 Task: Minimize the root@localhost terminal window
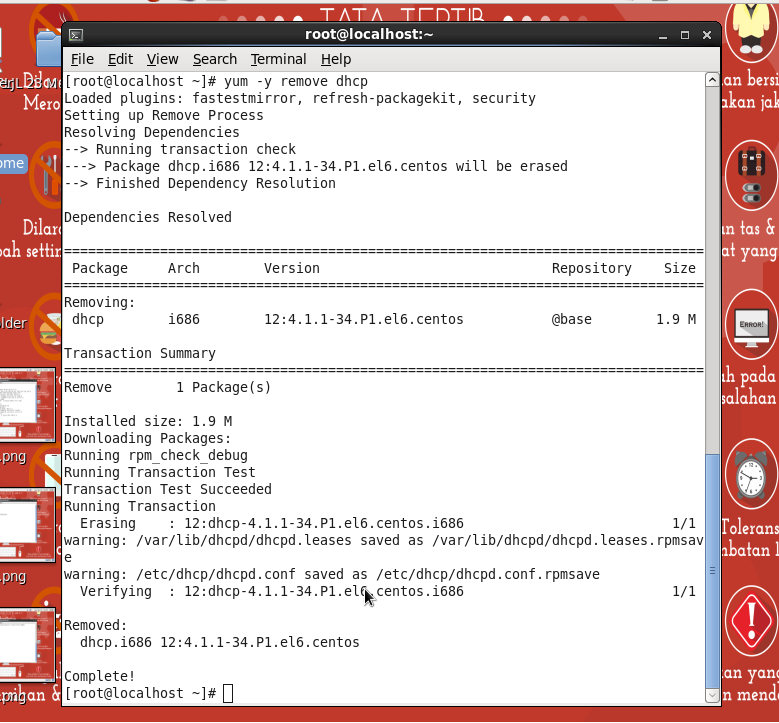pyautogui.click(x=663, y=35)
